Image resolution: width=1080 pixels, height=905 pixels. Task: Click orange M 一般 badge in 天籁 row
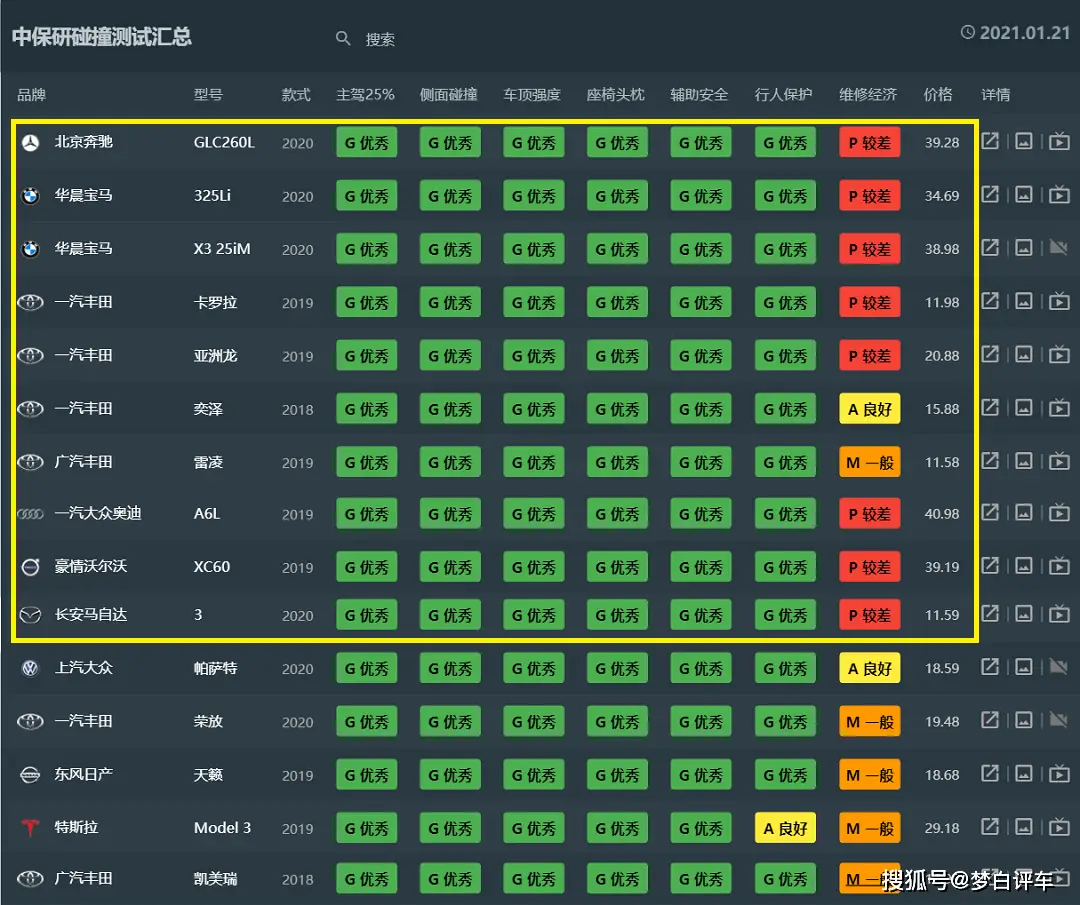click(x=869, y=775)
